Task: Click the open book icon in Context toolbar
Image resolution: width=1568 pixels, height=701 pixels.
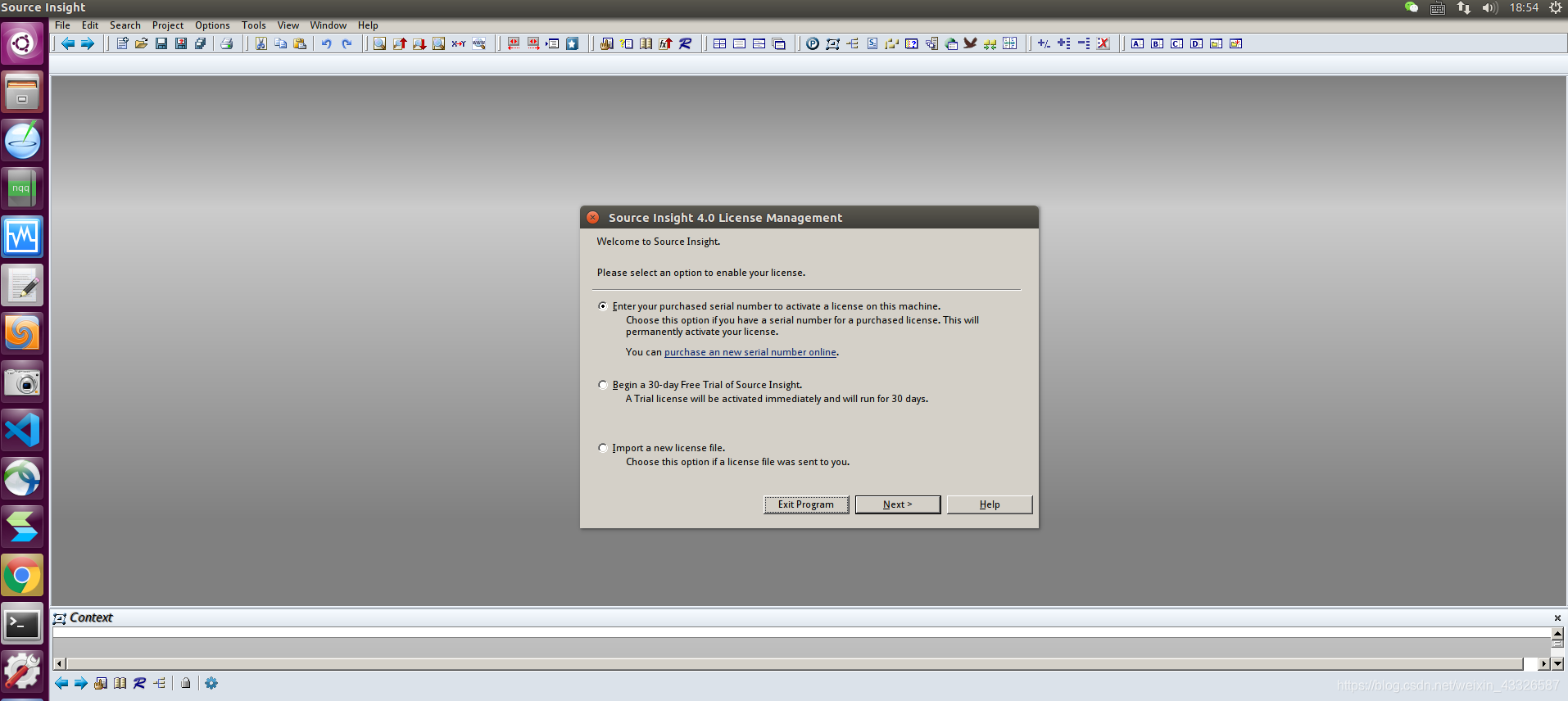Action: (120, 683)
